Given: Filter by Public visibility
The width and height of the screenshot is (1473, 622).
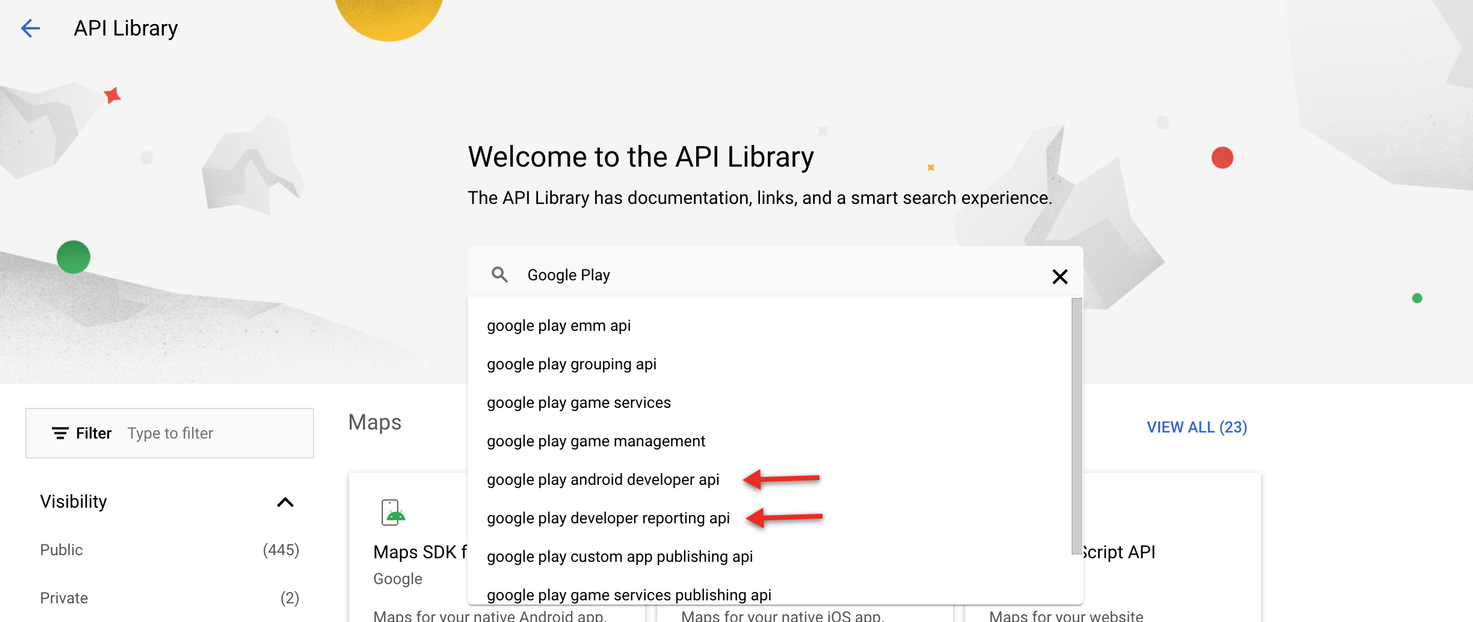Looking at the screenshot, I should (62, 550).
